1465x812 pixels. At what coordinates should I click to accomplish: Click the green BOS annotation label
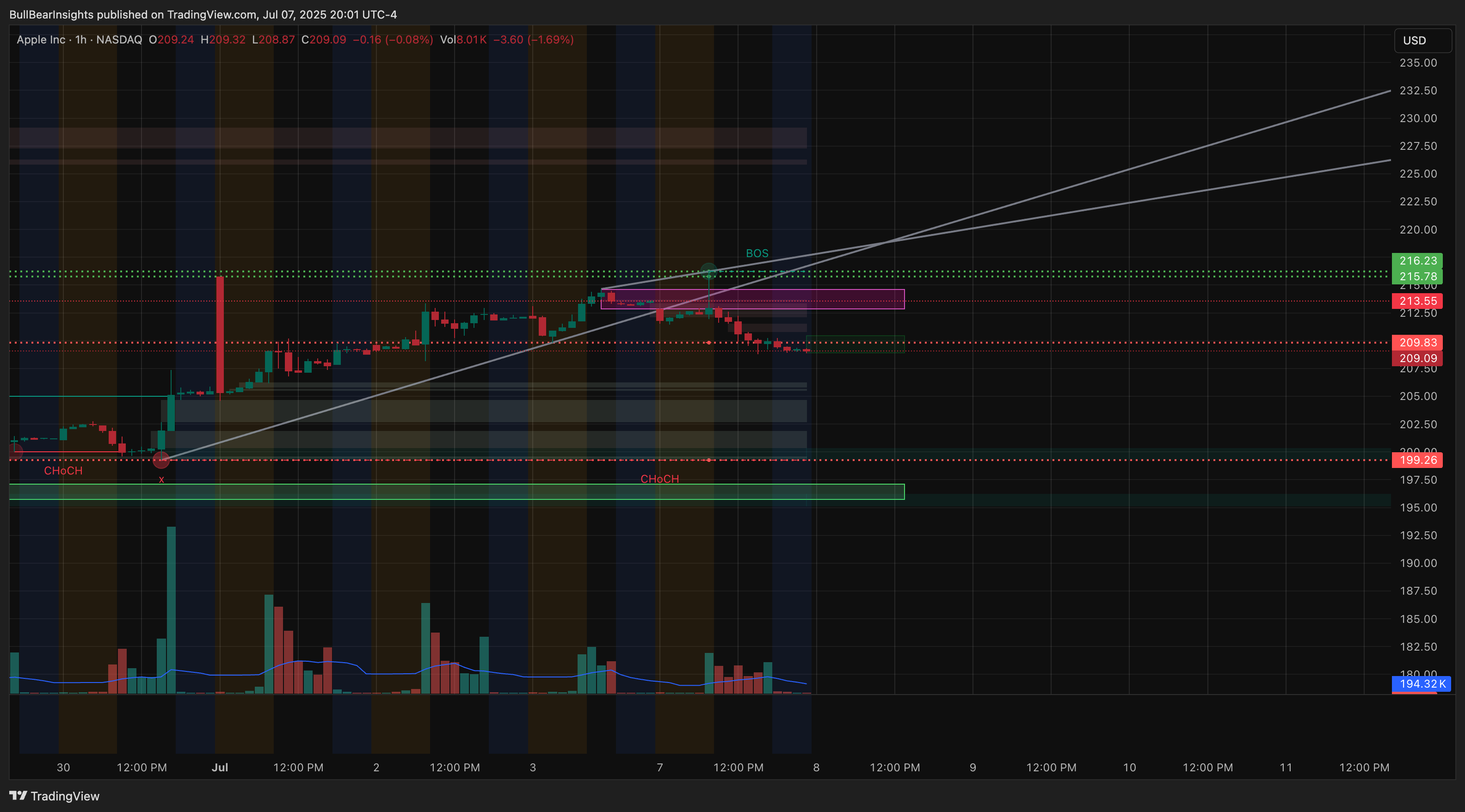(757, 253)
